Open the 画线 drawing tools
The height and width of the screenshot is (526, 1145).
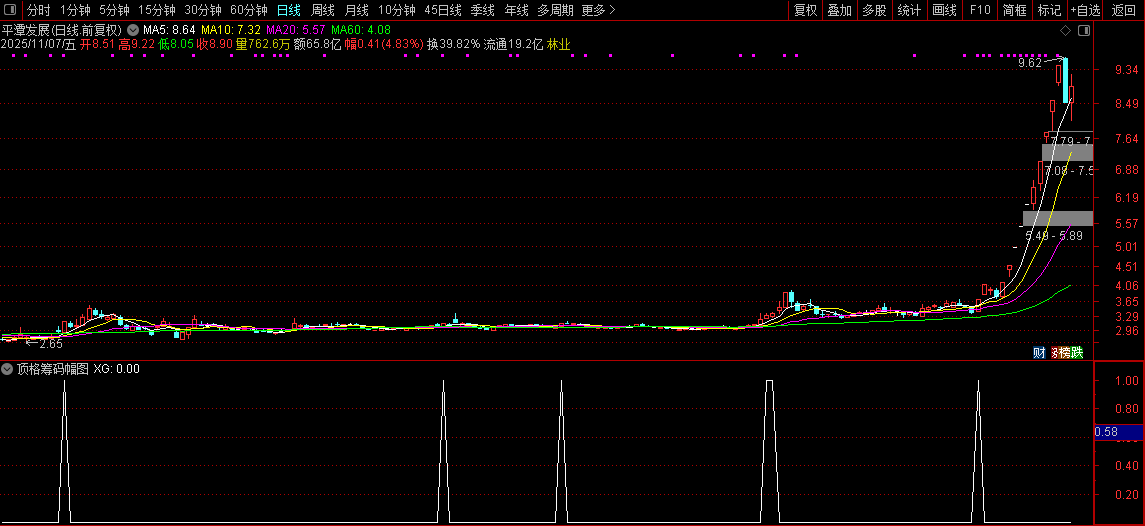point(945,10)
